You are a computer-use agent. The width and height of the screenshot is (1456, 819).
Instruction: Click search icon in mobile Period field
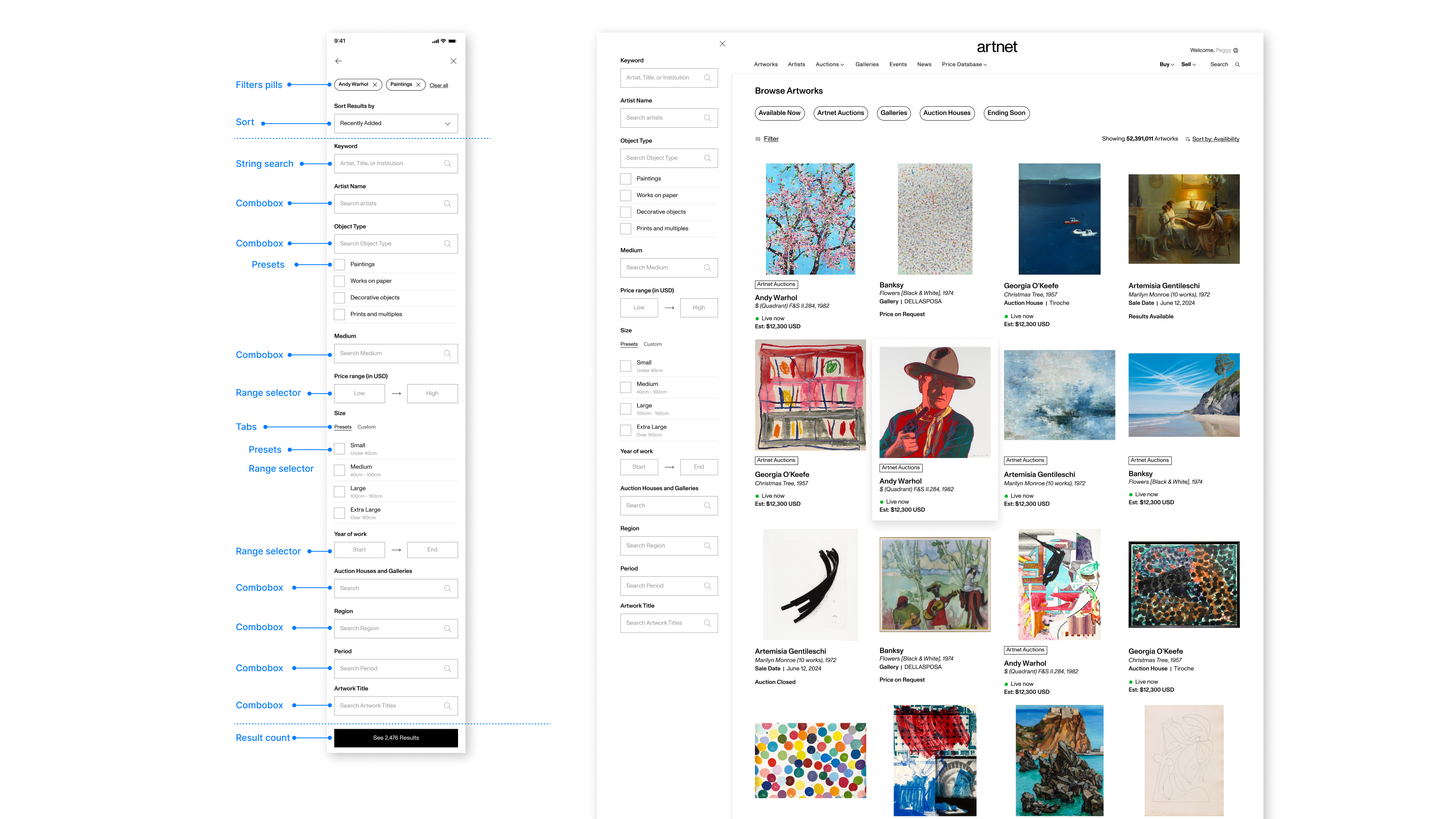448,668
